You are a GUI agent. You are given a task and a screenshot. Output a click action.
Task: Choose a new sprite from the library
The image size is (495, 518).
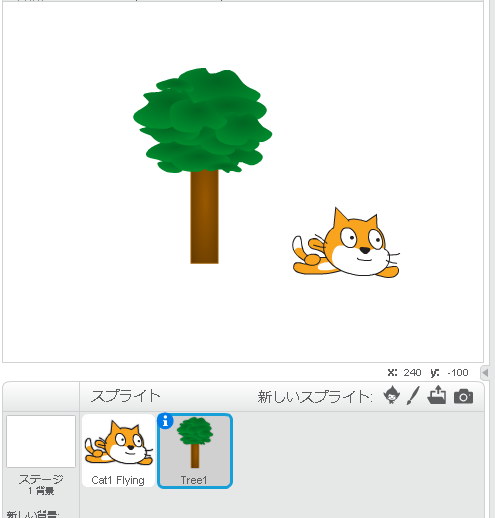pyautogui.click(x=391, y=395)
